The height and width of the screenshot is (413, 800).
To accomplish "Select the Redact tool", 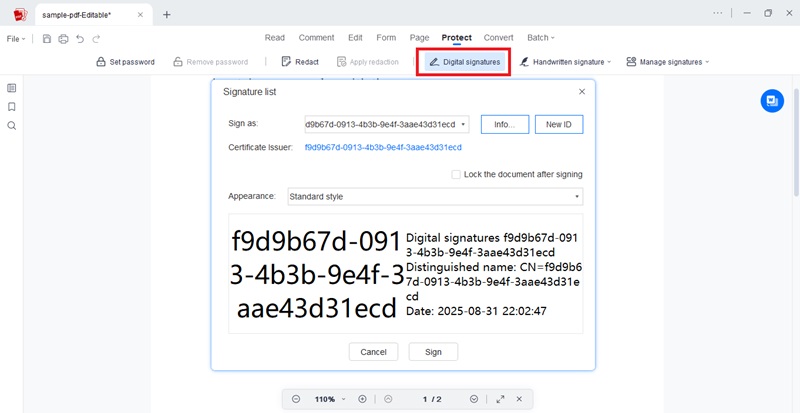I will pyautogui.click(x=300, y=62).
